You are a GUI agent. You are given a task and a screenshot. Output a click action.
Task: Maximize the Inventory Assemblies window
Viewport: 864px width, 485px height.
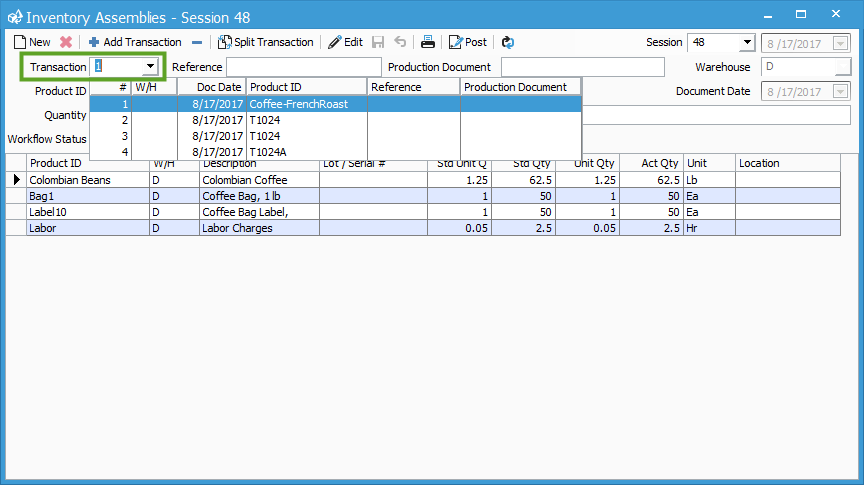pyautogui.click(x=801, y=14)
